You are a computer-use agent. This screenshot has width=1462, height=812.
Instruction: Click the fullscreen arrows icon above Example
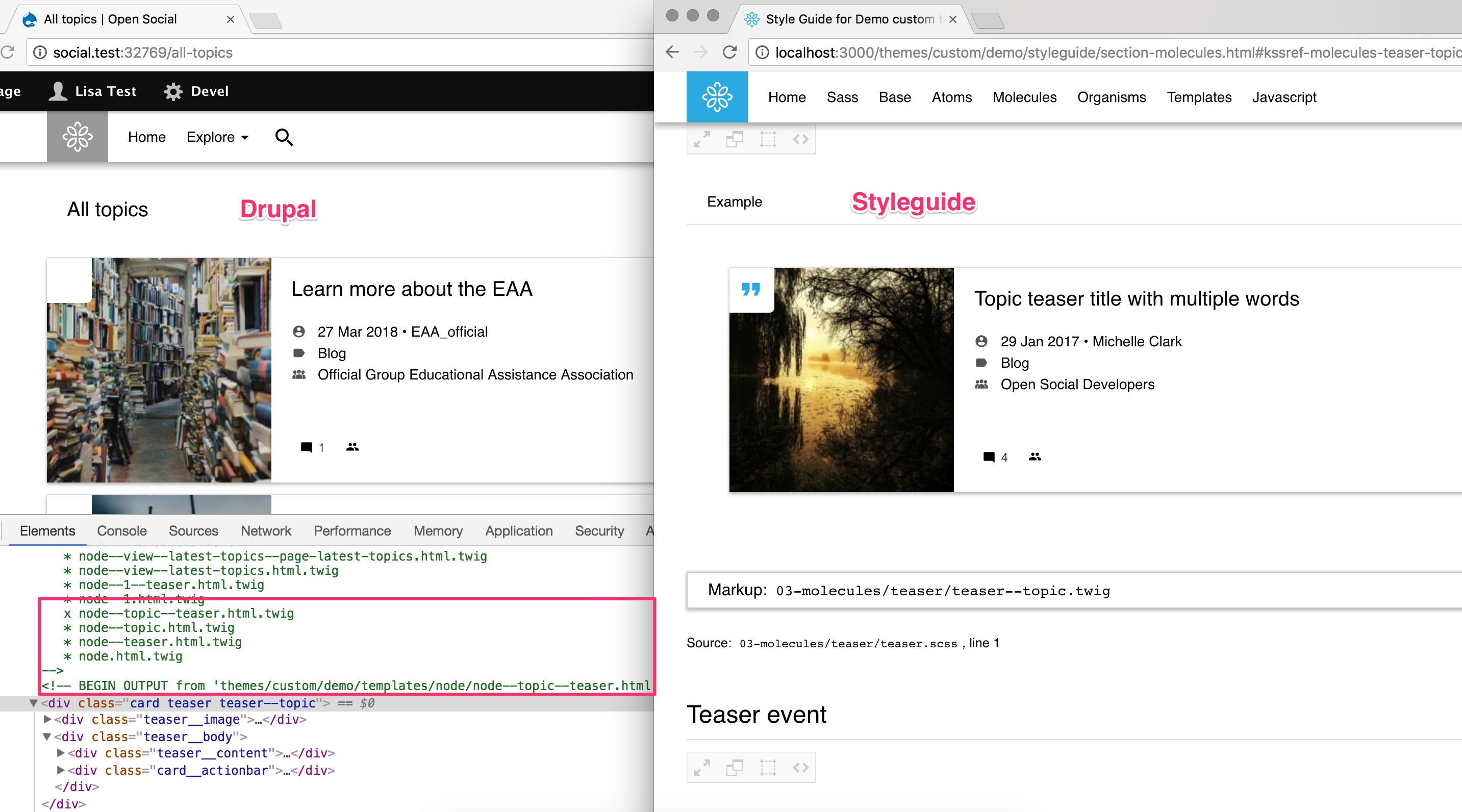[x=702, y=139]
